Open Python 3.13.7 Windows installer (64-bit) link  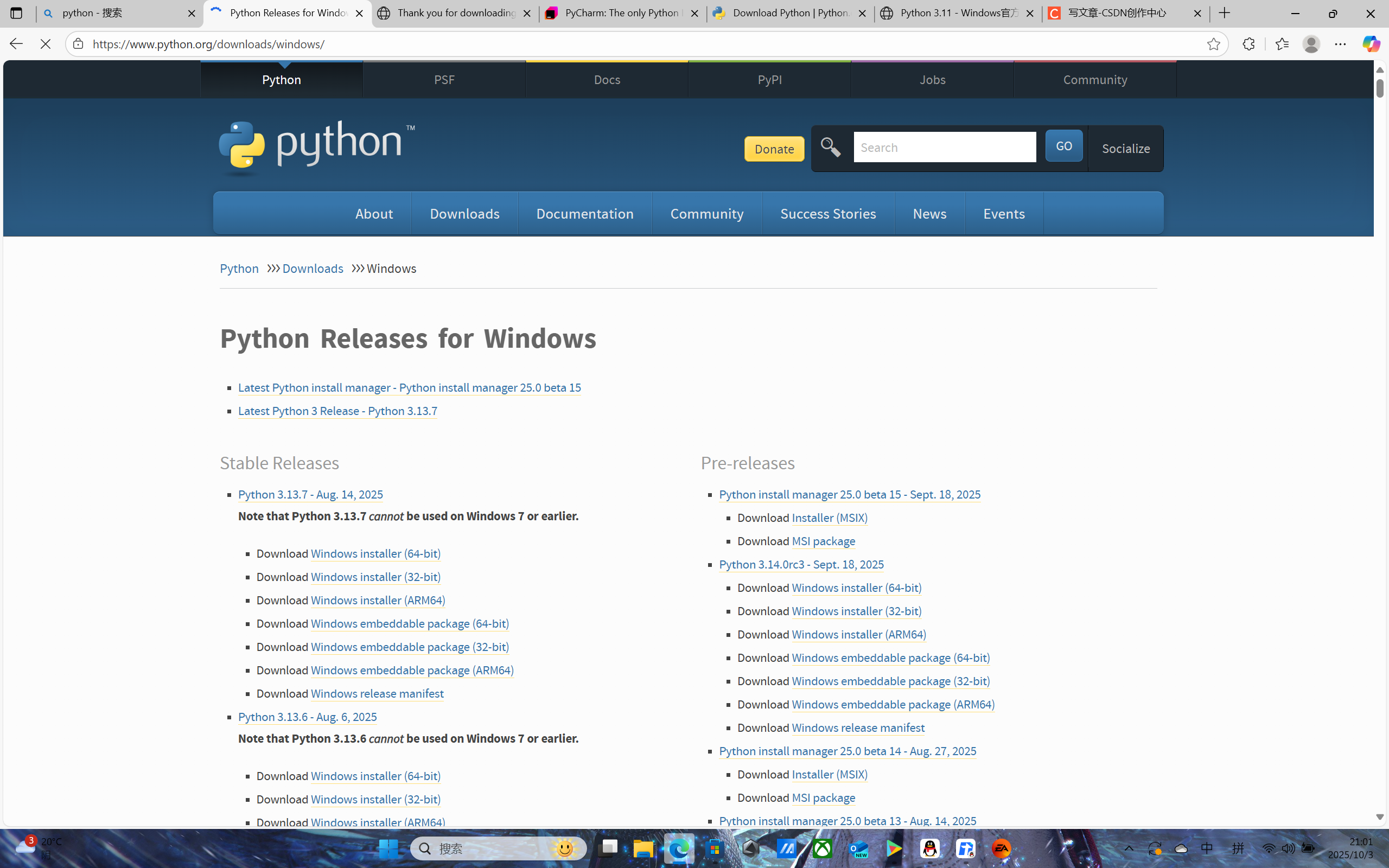tap(375, 553)
